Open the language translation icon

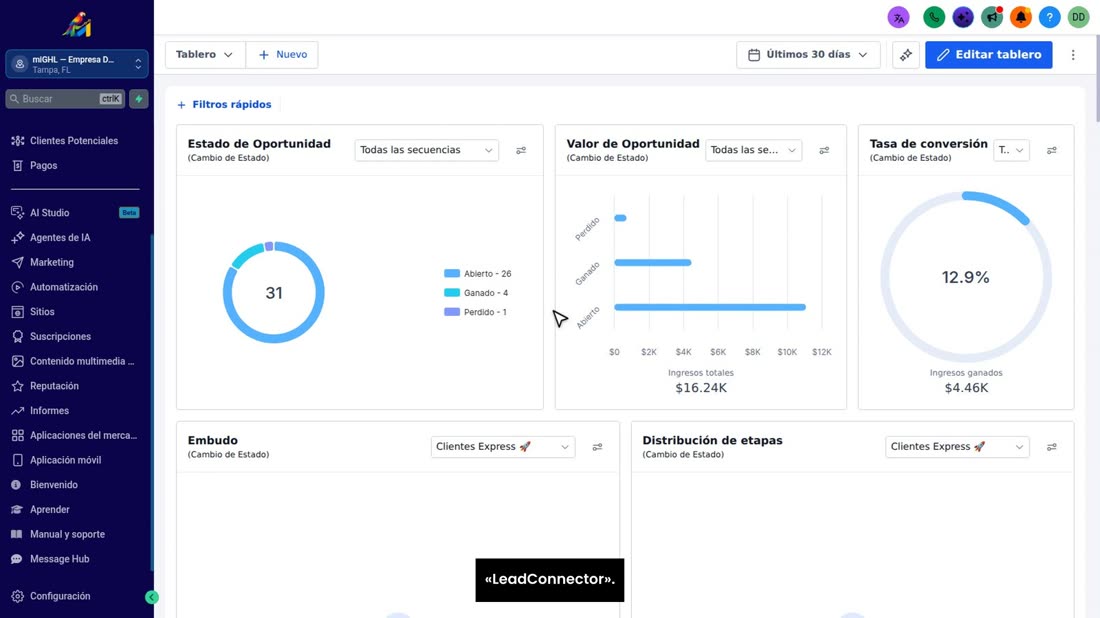pyautogui.click(x=899, y=18)
